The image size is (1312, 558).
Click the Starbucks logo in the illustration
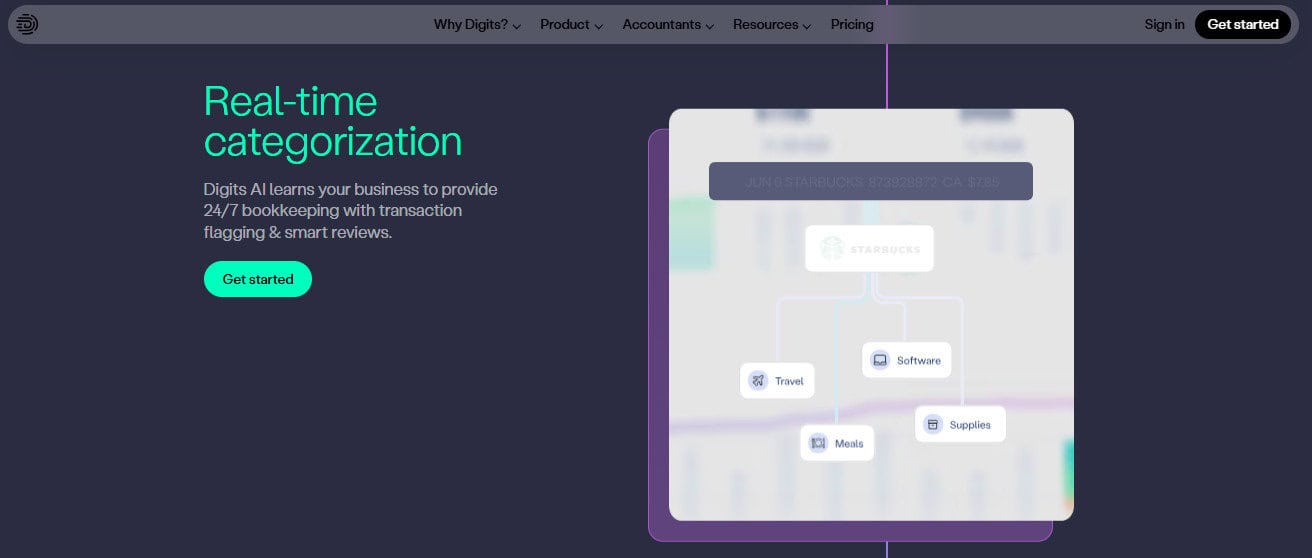[832, 247]
